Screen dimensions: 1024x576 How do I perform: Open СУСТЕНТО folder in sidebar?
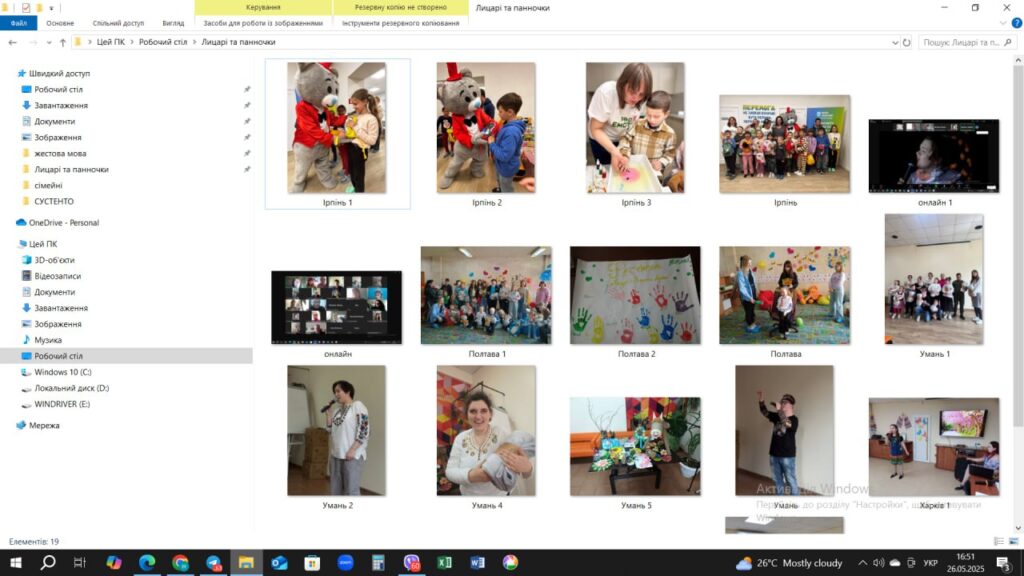click(54, 201)
